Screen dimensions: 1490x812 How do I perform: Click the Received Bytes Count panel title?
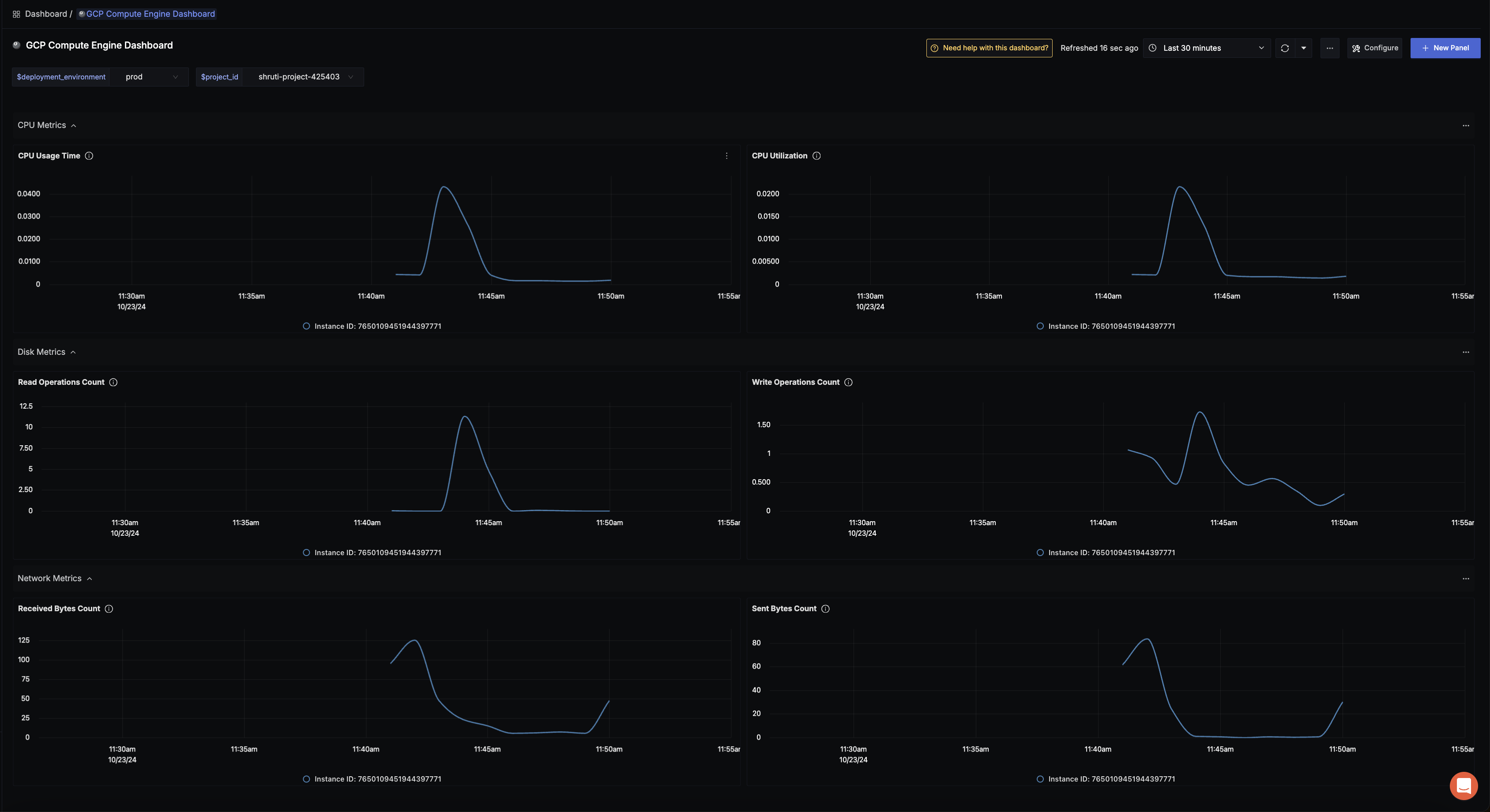pos(59,609)
